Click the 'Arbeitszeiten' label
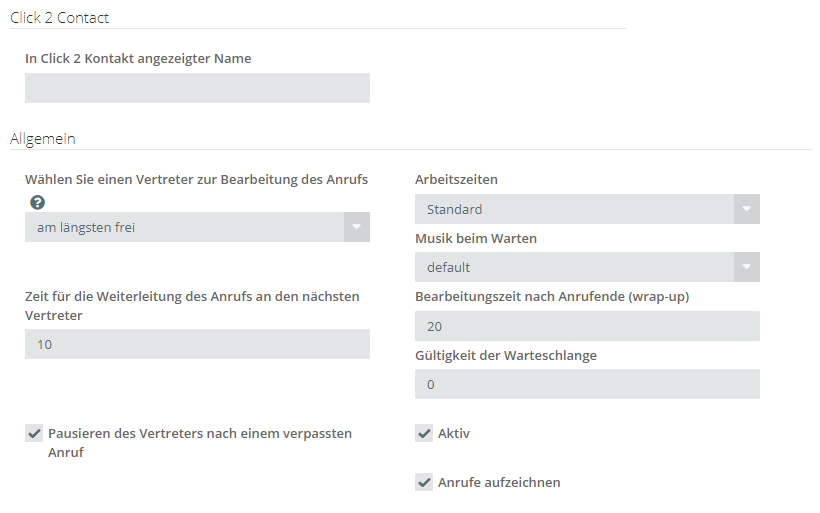 pyautogui.click(x=457, y=179)
